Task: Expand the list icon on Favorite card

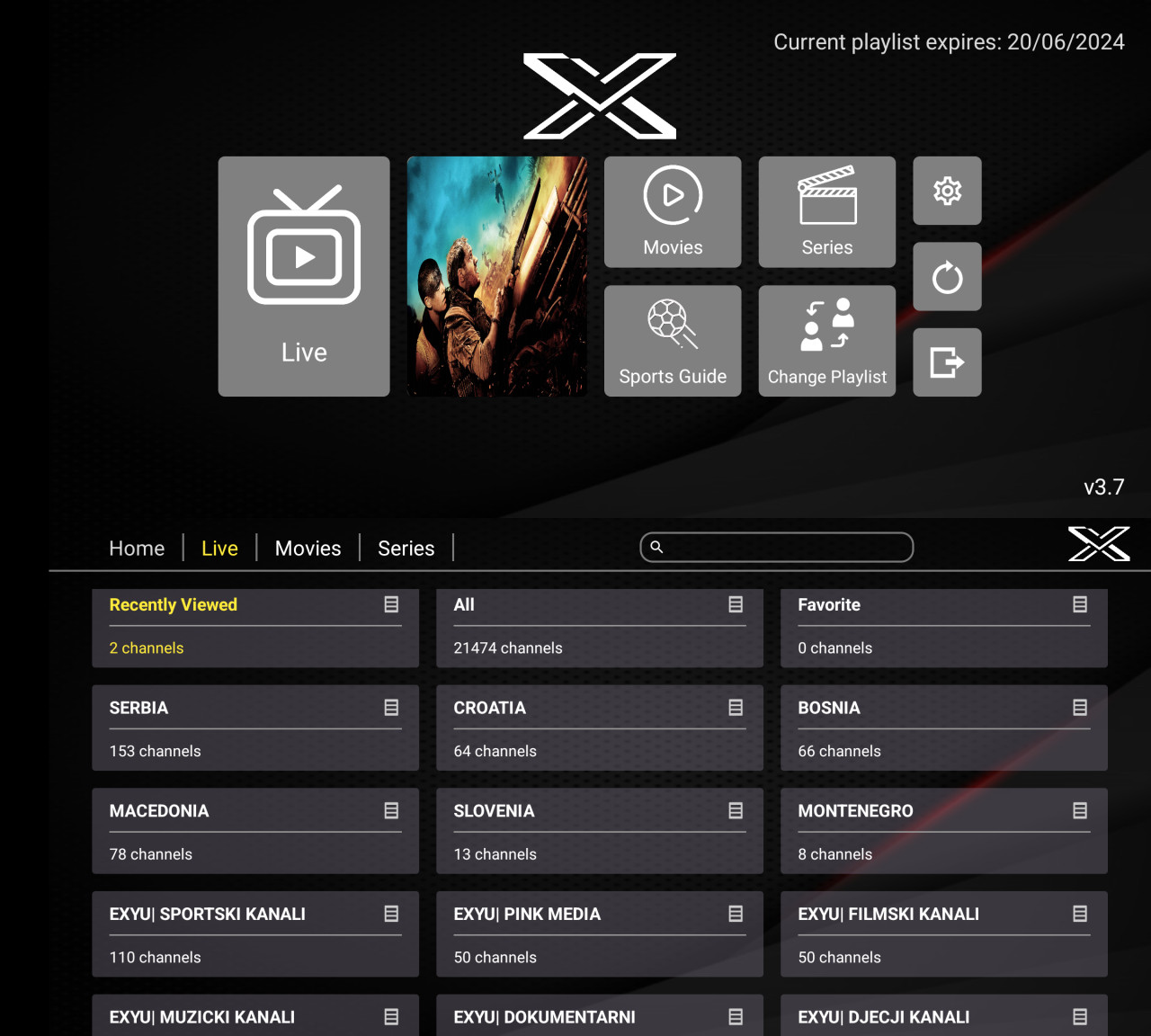Action: click(1080, 605)
